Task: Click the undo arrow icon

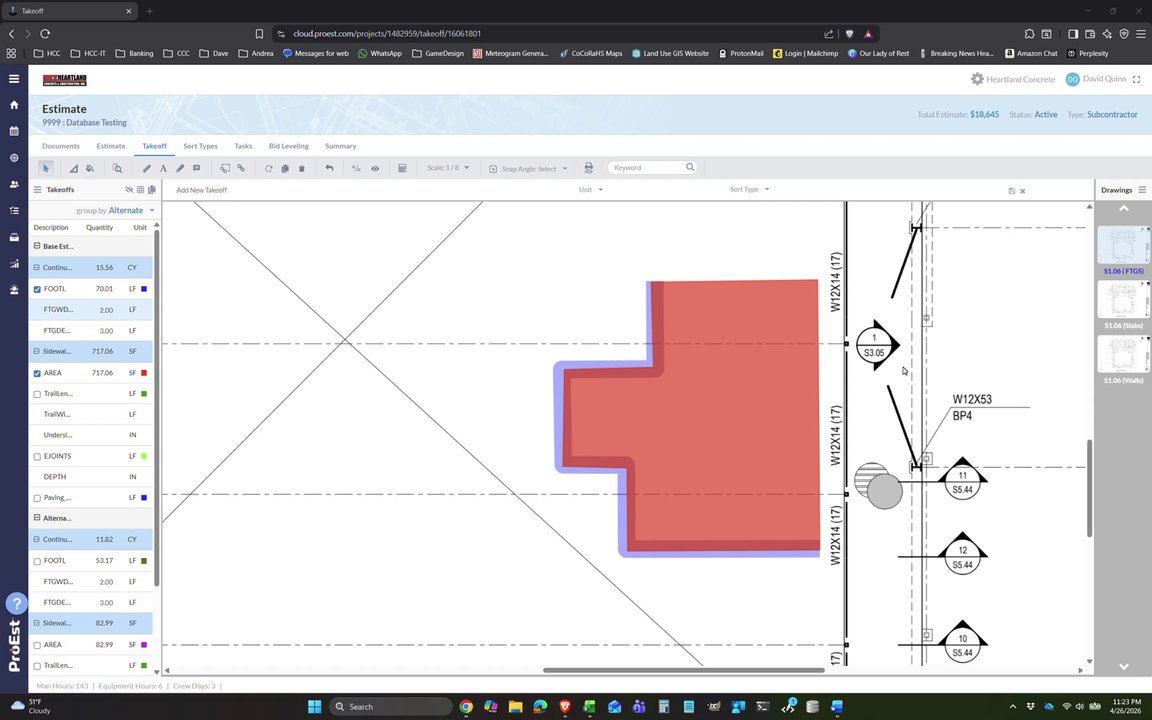Action: tap(329, 168)
